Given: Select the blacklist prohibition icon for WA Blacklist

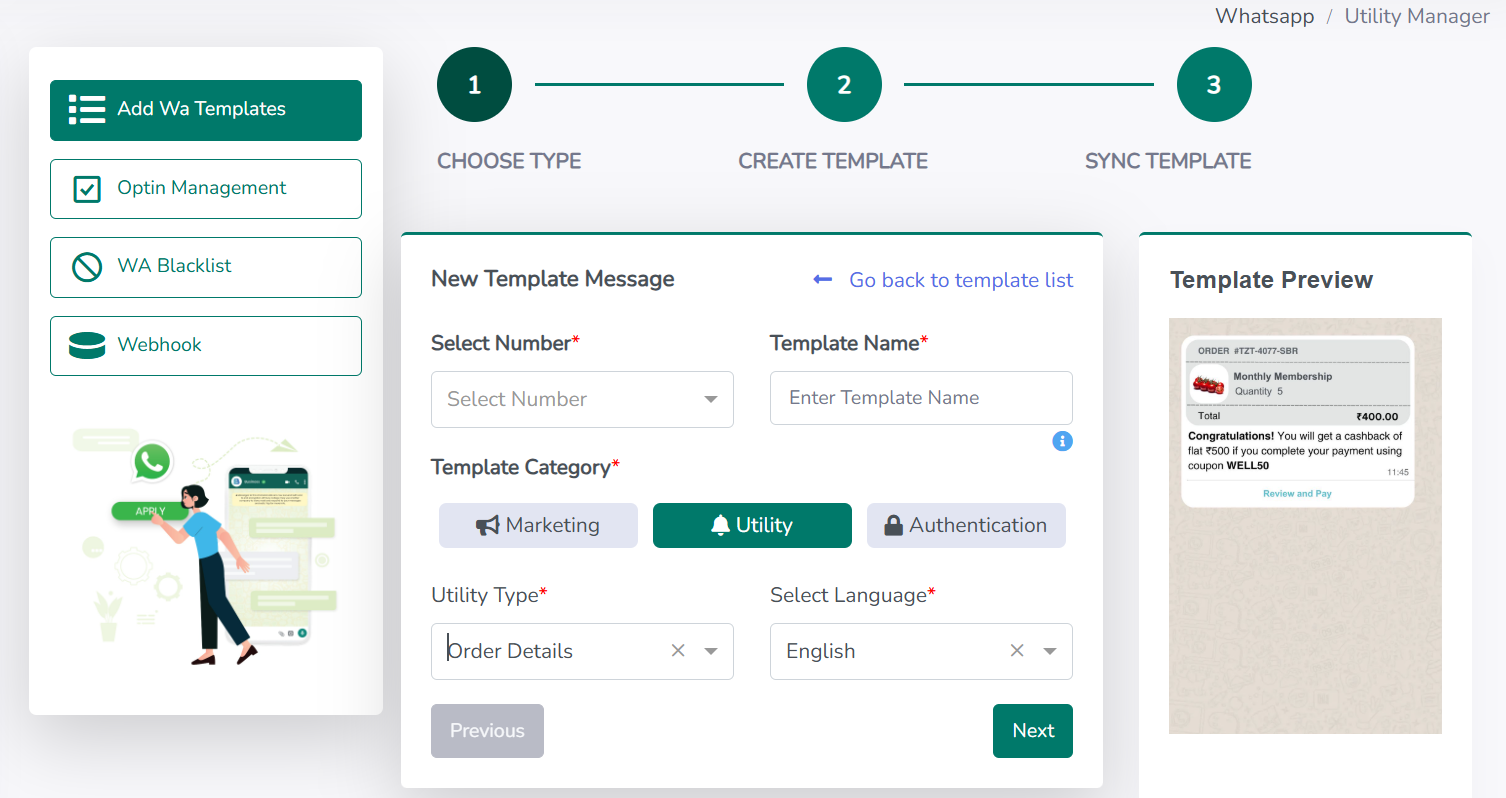Looking at the screenshot, I should click(x=88, y=267).
